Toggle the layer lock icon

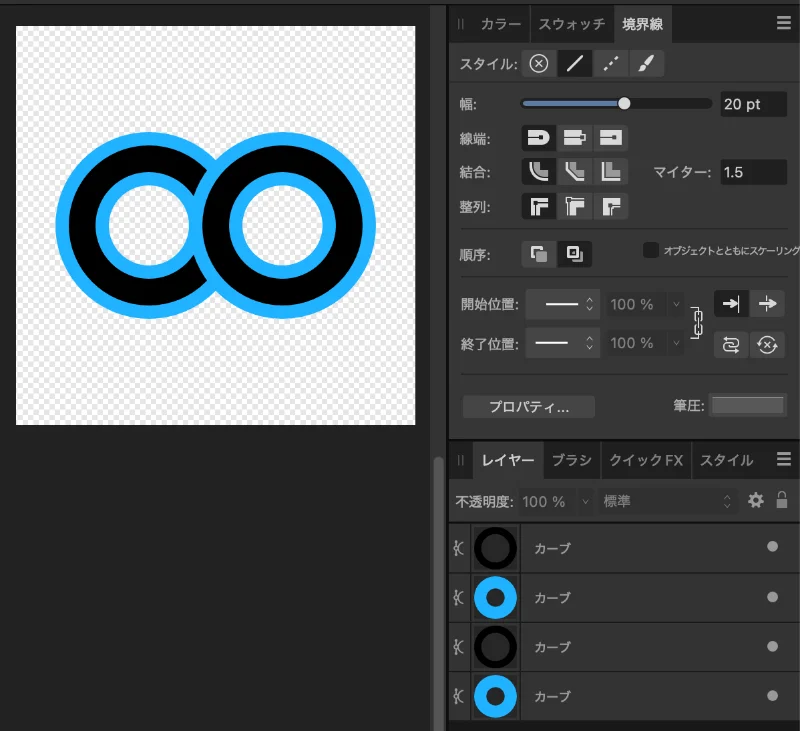coord(782,500)
